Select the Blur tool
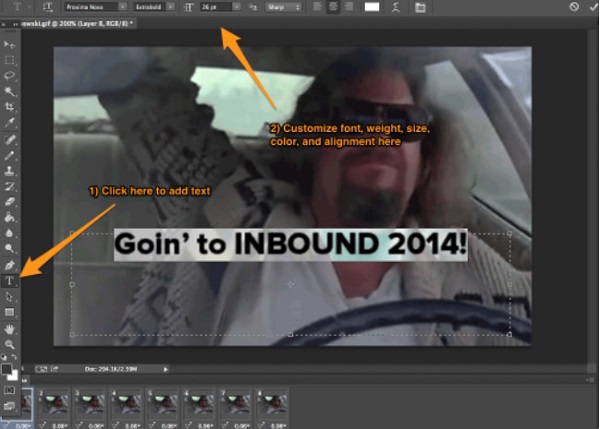 9,233
